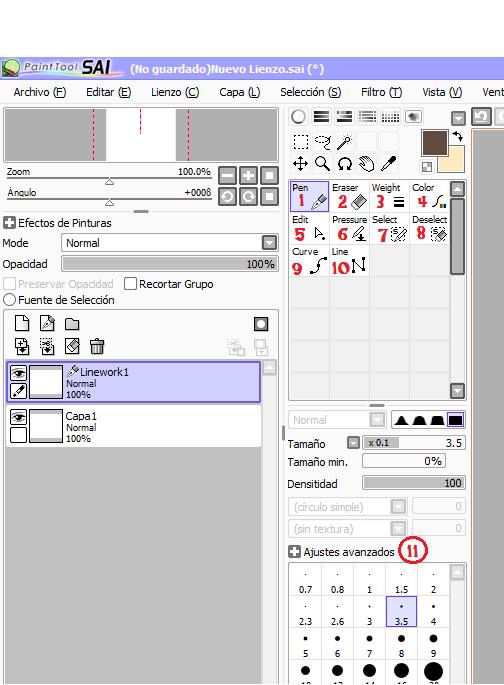Zoom in with the plus button
This screenshot has width=504, height=685.
coord(248,176)
